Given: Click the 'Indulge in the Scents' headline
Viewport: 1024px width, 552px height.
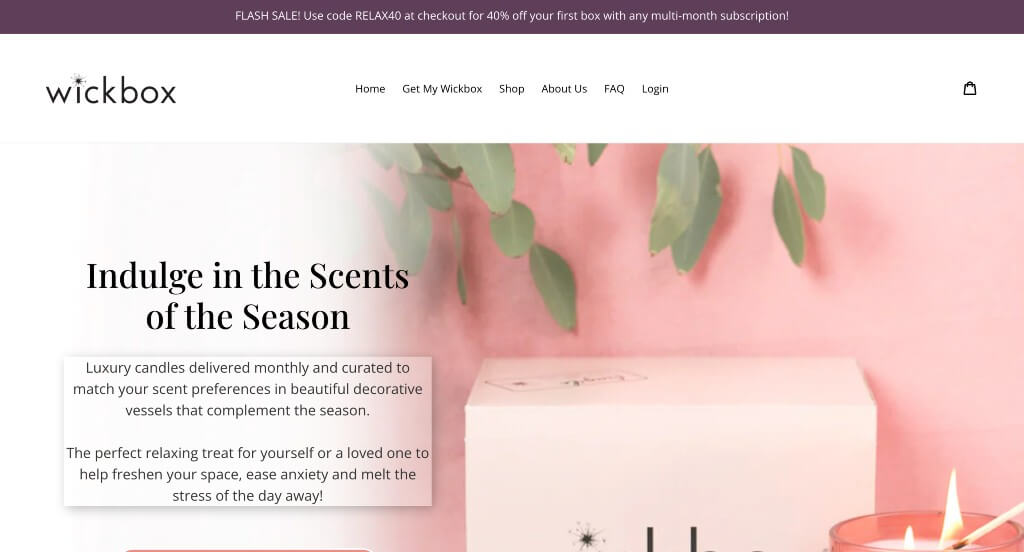Looking at the screenshot, I should 248,296.
